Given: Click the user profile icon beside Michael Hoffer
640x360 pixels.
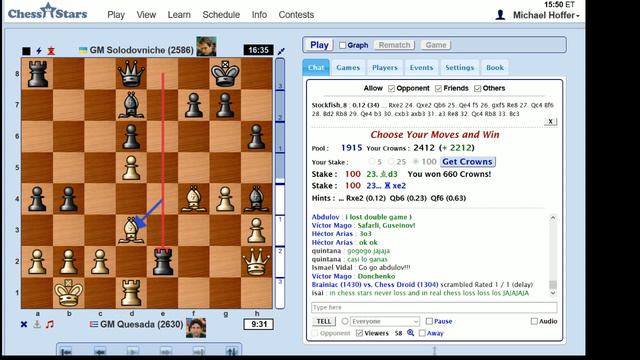Looking at the screenshot, I should click(x=500, y=15).
